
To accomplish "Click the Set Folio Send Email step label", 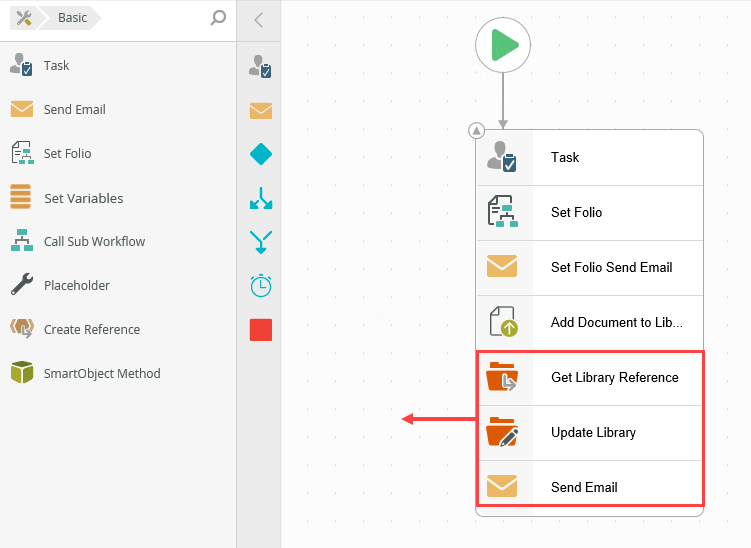I will pyautogui.click(x=612, y=267).
